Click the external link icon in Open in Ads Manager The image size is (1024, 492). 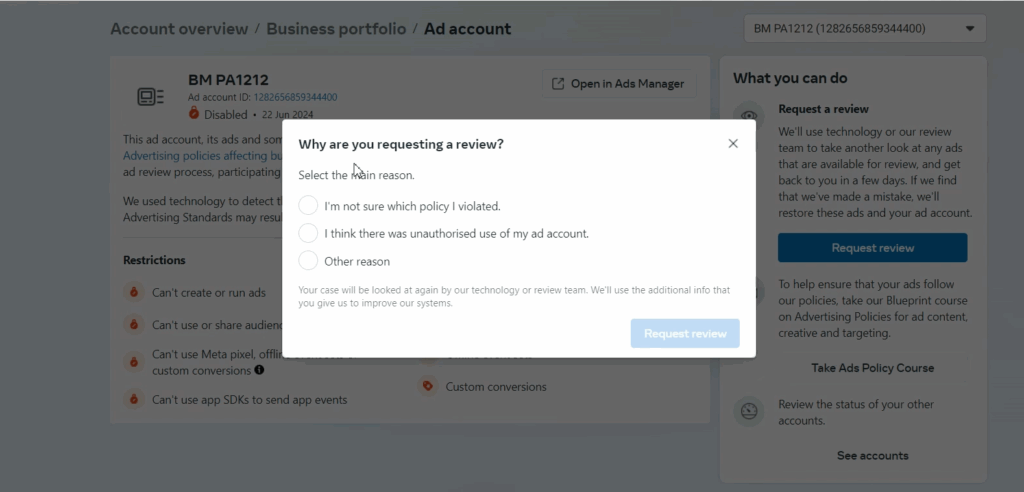click(x=558, y=84)
